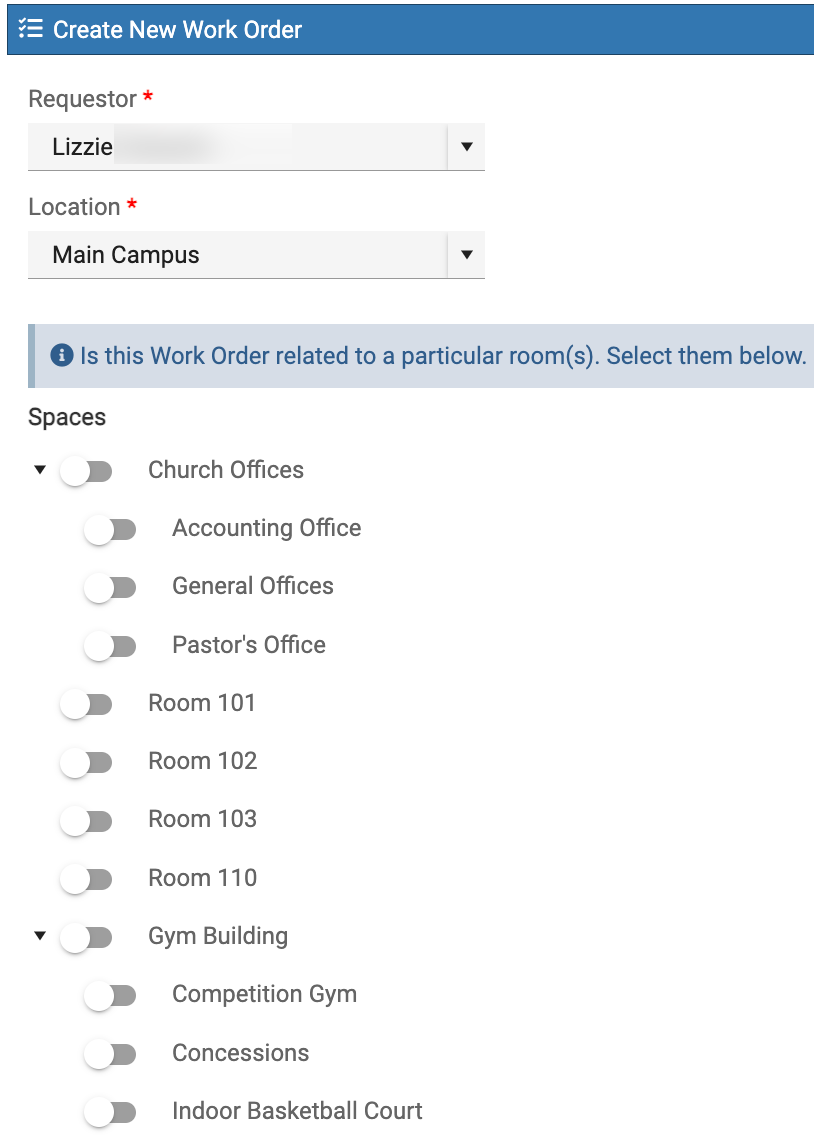The image size is (814, 1144).
Task: Toggle the Room 102 switch
Action: point(86,763)
